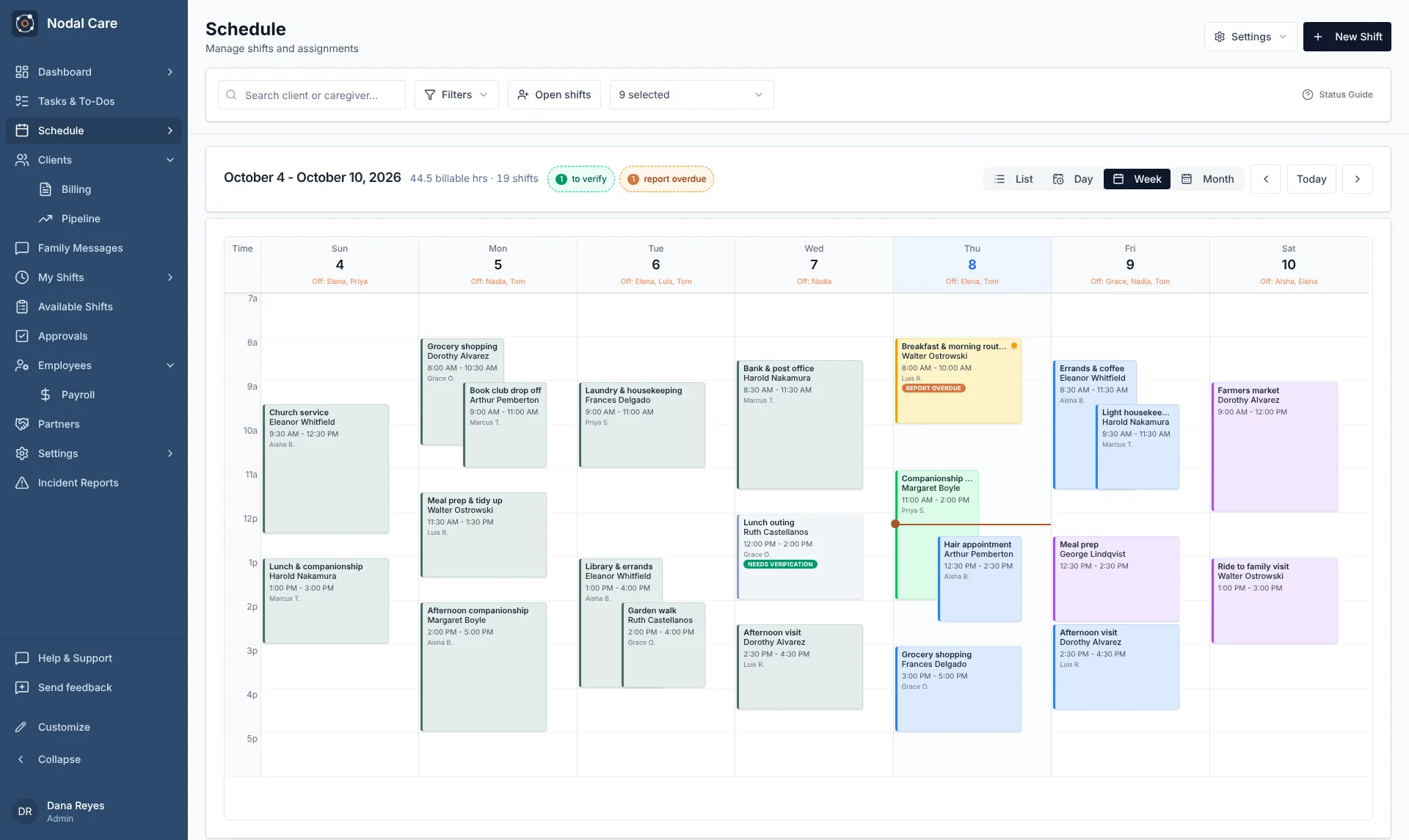Open the '9 selected' caregiver dropdown

tap(691, 95)
